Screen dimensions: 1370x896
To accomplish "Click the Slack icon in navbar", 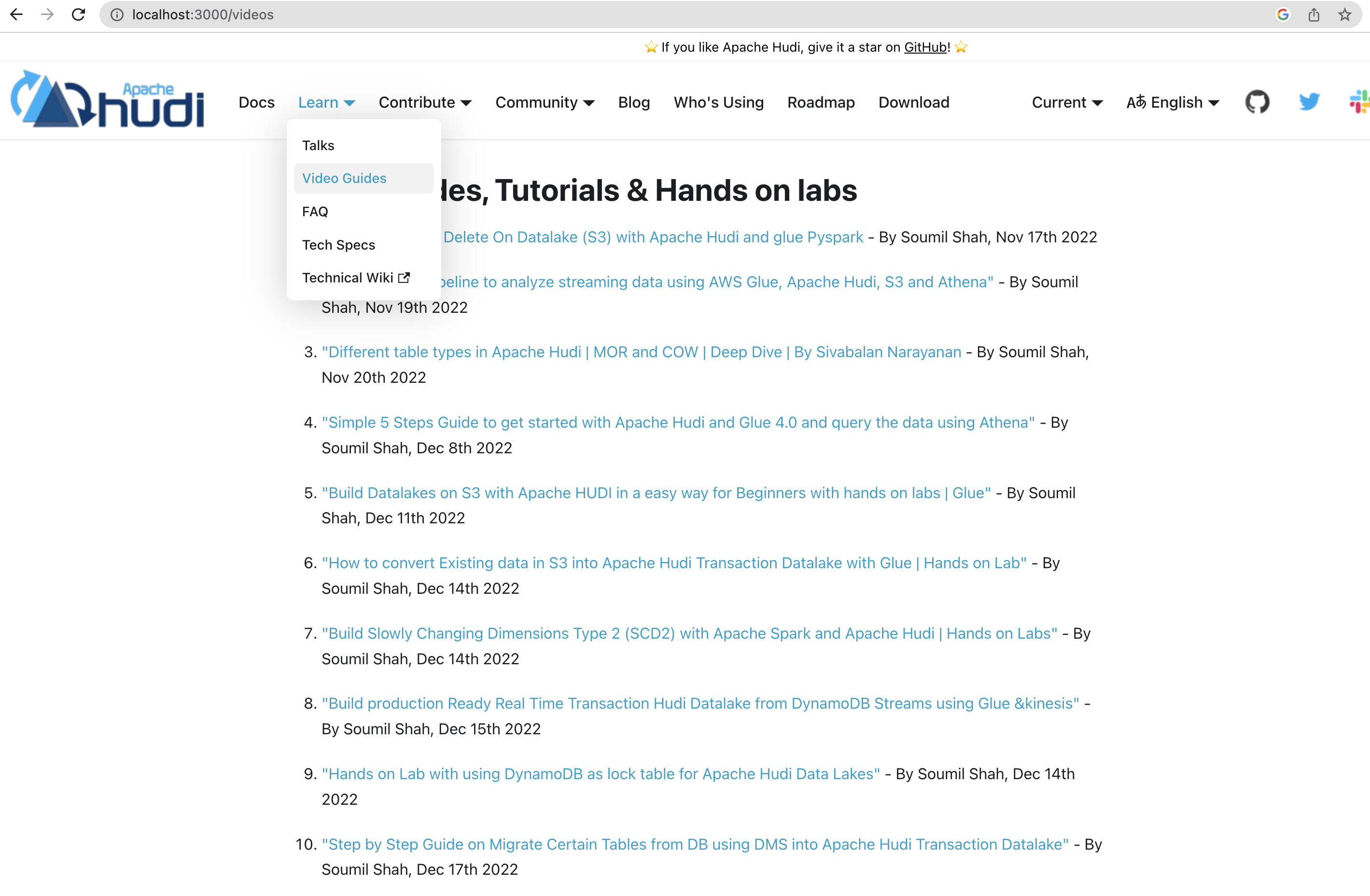I will tap(1359, 102).
